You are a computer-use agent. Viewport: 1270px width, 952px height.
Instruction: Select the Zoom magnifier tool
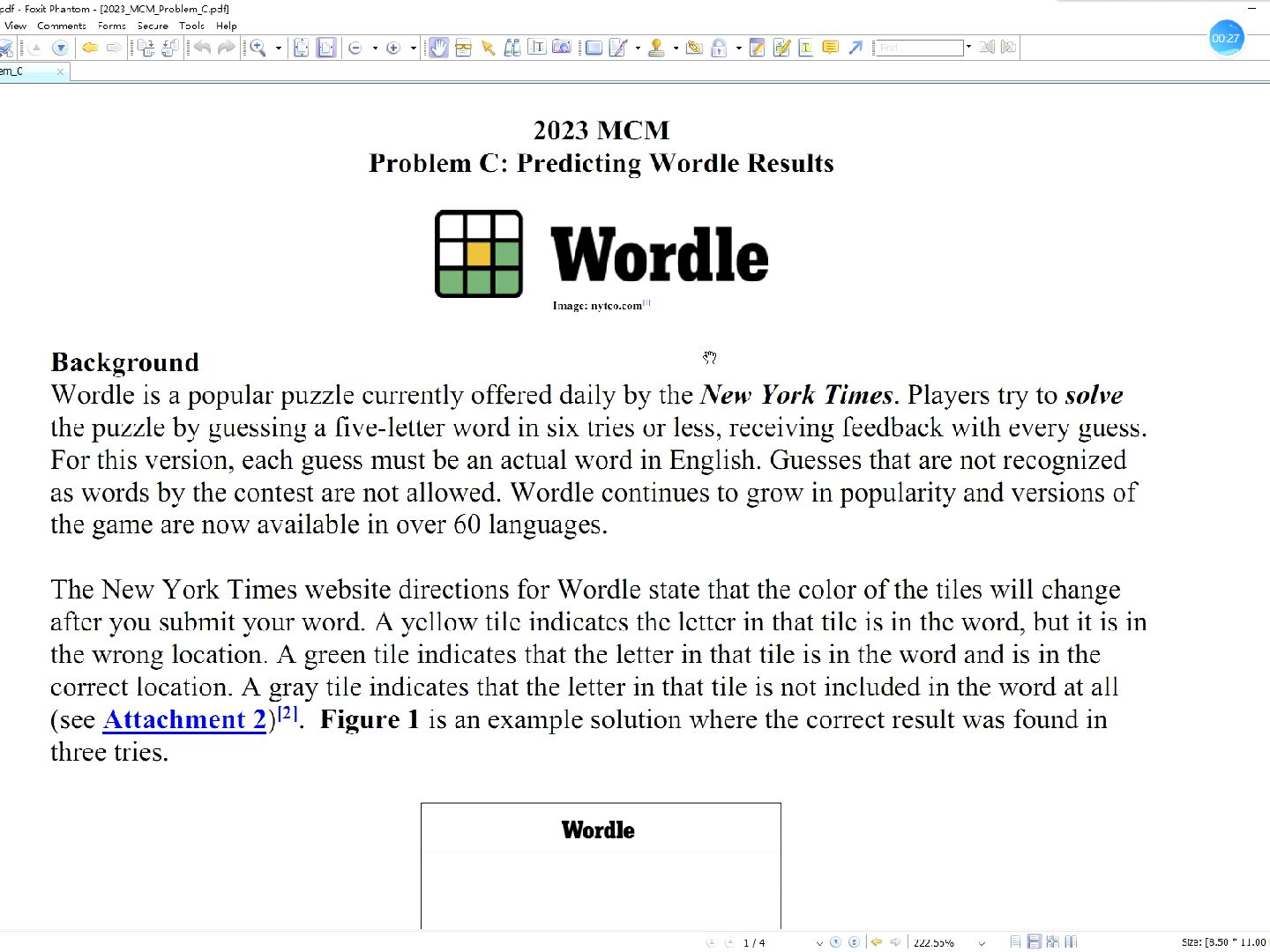pos(258,48)
